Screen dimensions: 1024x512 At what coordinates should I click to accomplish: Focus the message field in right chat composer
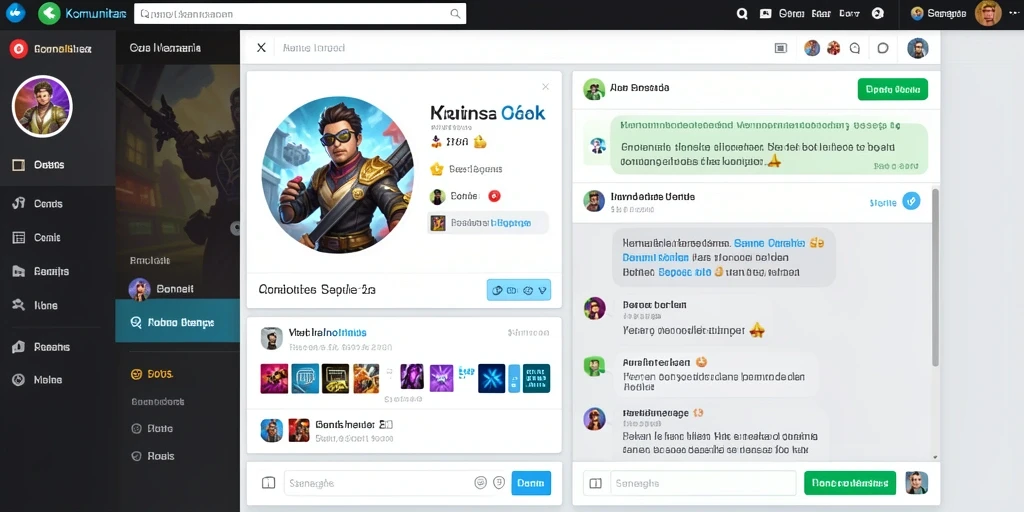pos(703,483)
